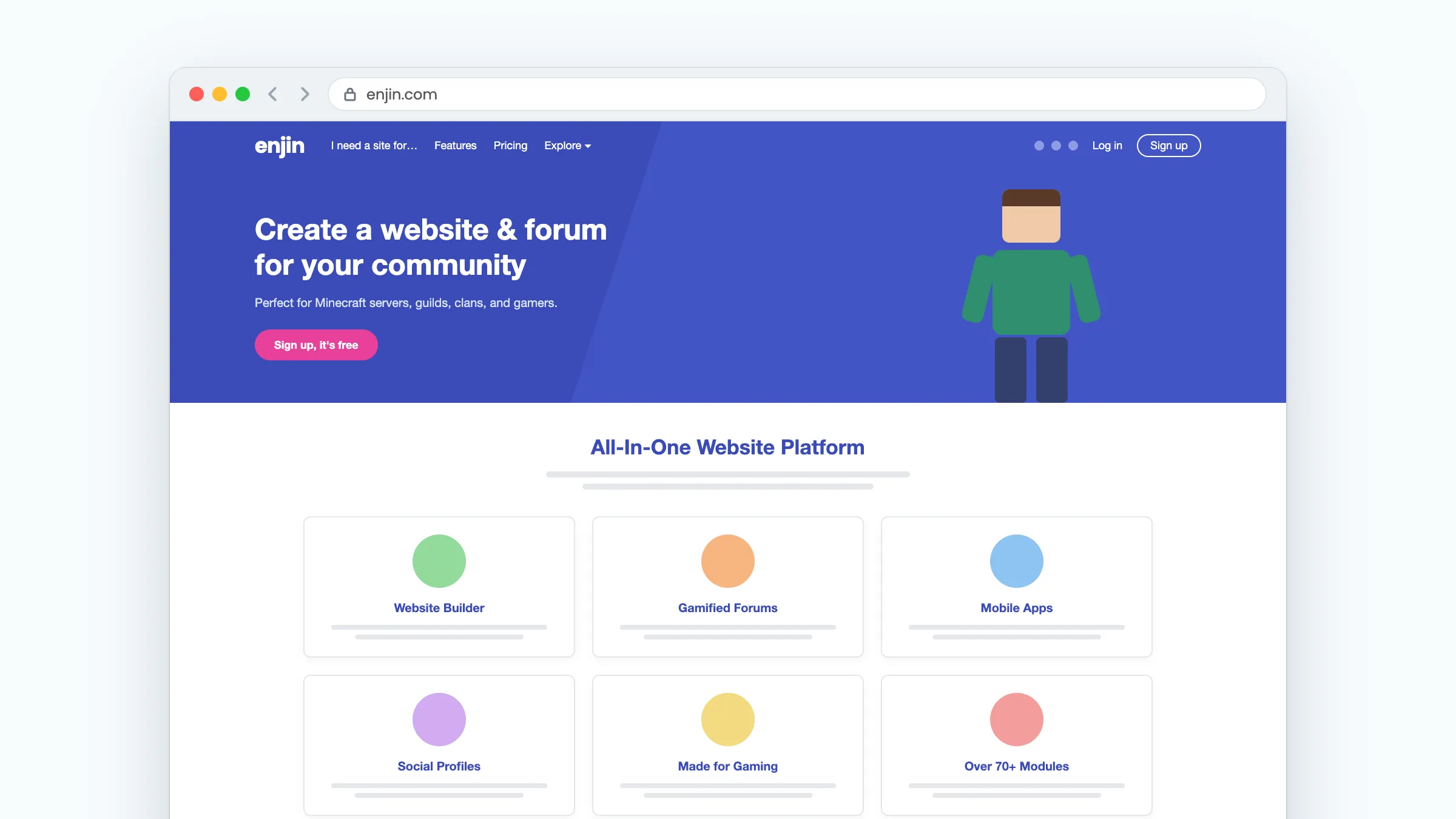
Task: Click the green Website Builder circle icon
Action: coord(439,561)
